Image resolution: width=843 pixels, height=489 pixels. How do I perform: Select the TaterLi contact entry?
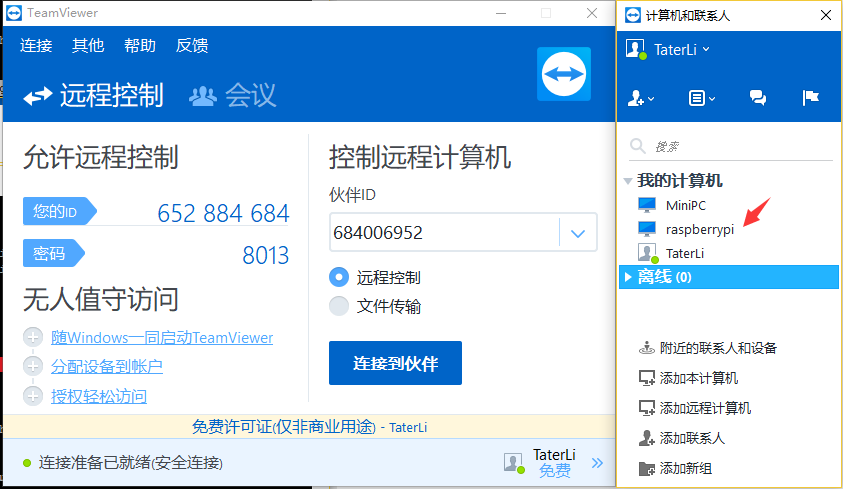[x=684, y=253]
